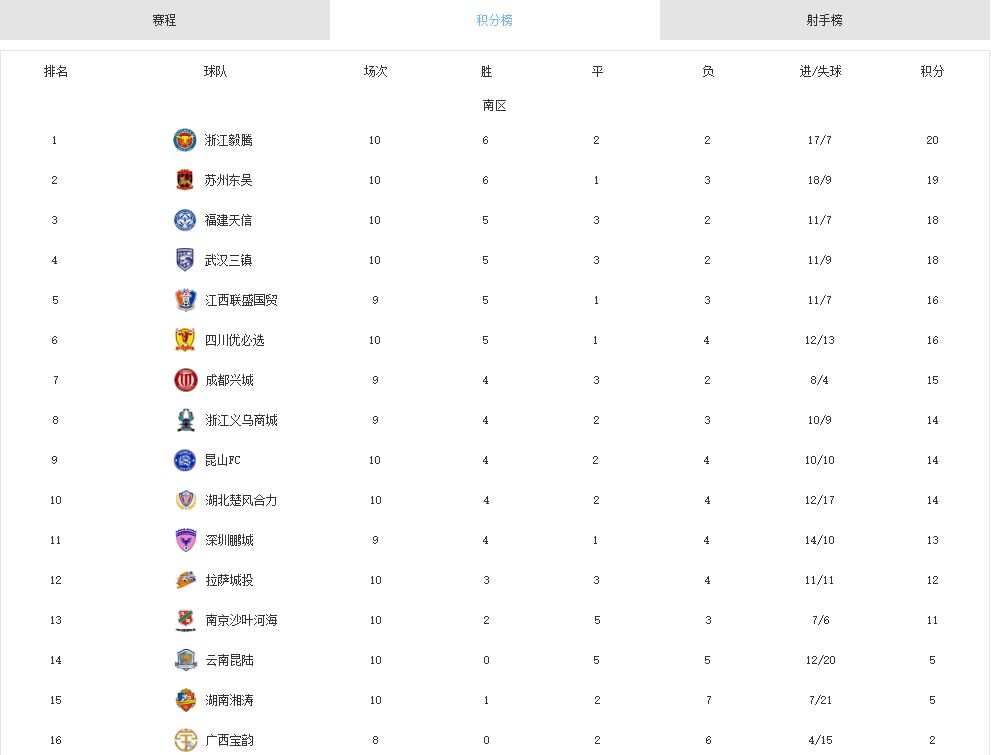Image resolution: width=991 pixels, height=755 pixels.
Task: Click the 拉萨城投 team name
Action: click(x=229, y=580)
